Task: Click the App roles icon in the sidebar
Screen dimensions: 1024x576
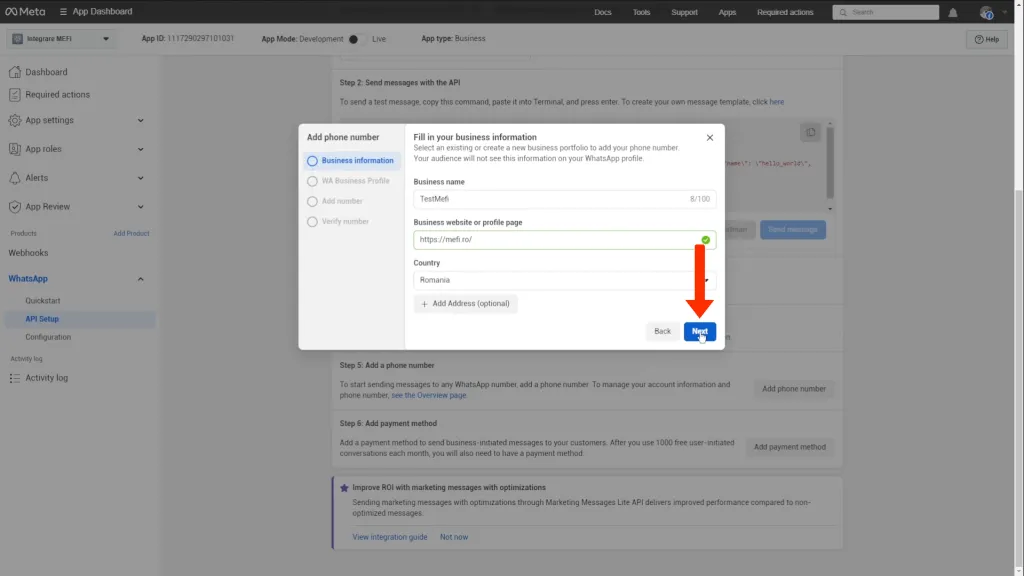Action: 14,149
